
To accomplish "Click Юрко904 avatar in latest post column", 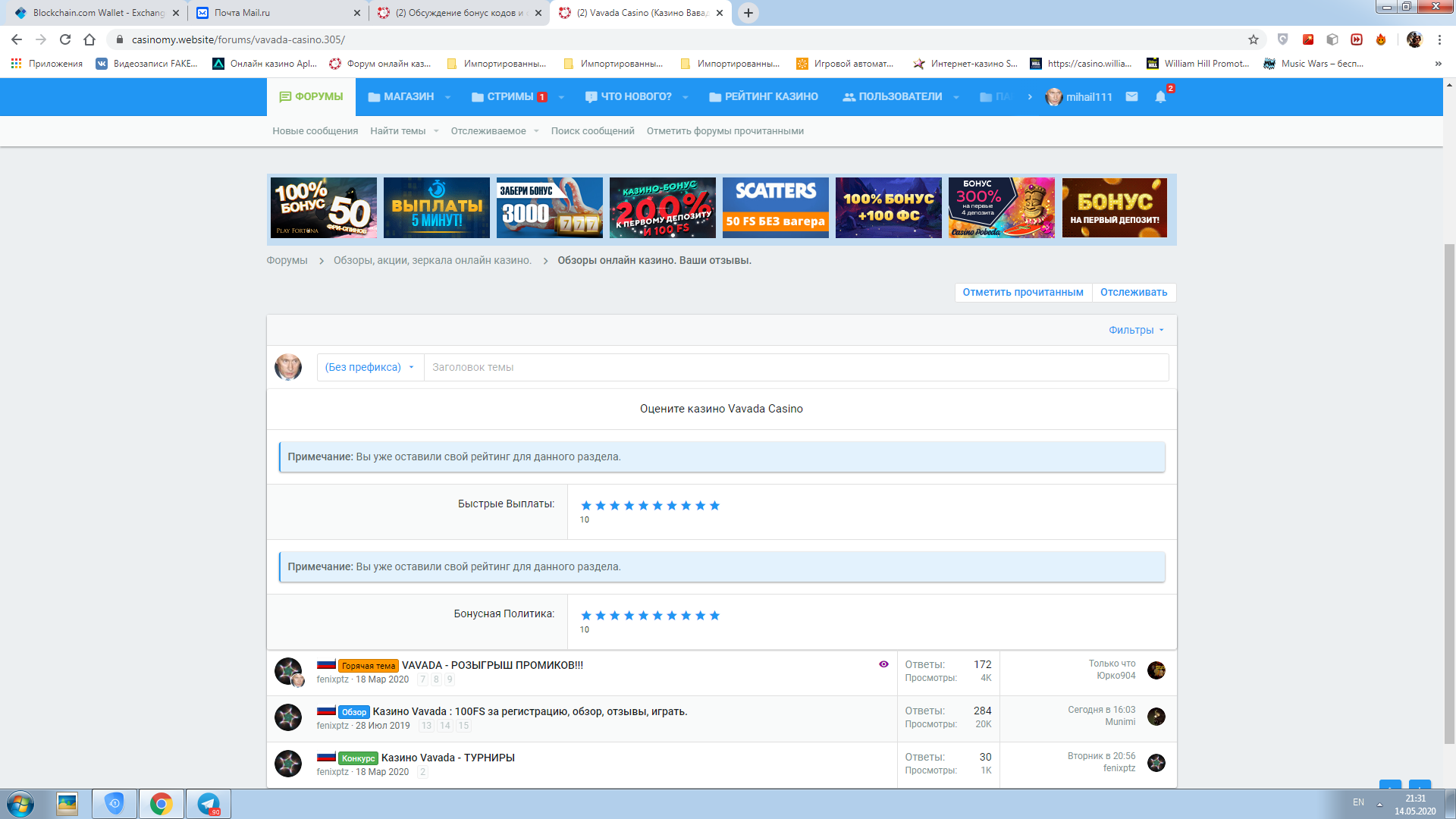I will tap(1156, 670).
